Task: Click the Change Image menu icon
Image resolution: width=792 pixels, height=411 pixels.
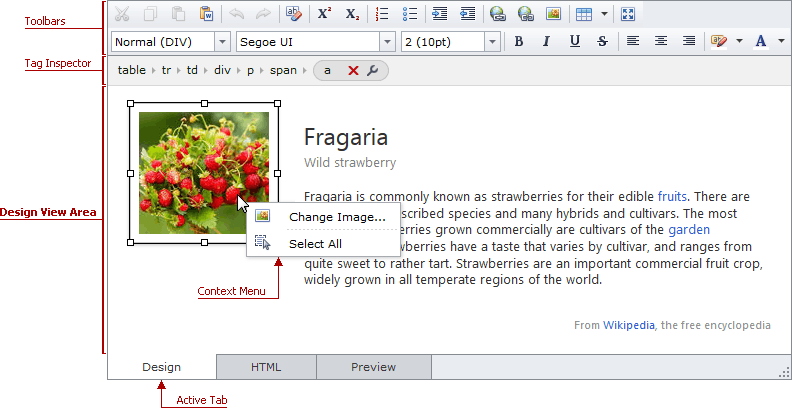Action: click(x=262, y=216)
